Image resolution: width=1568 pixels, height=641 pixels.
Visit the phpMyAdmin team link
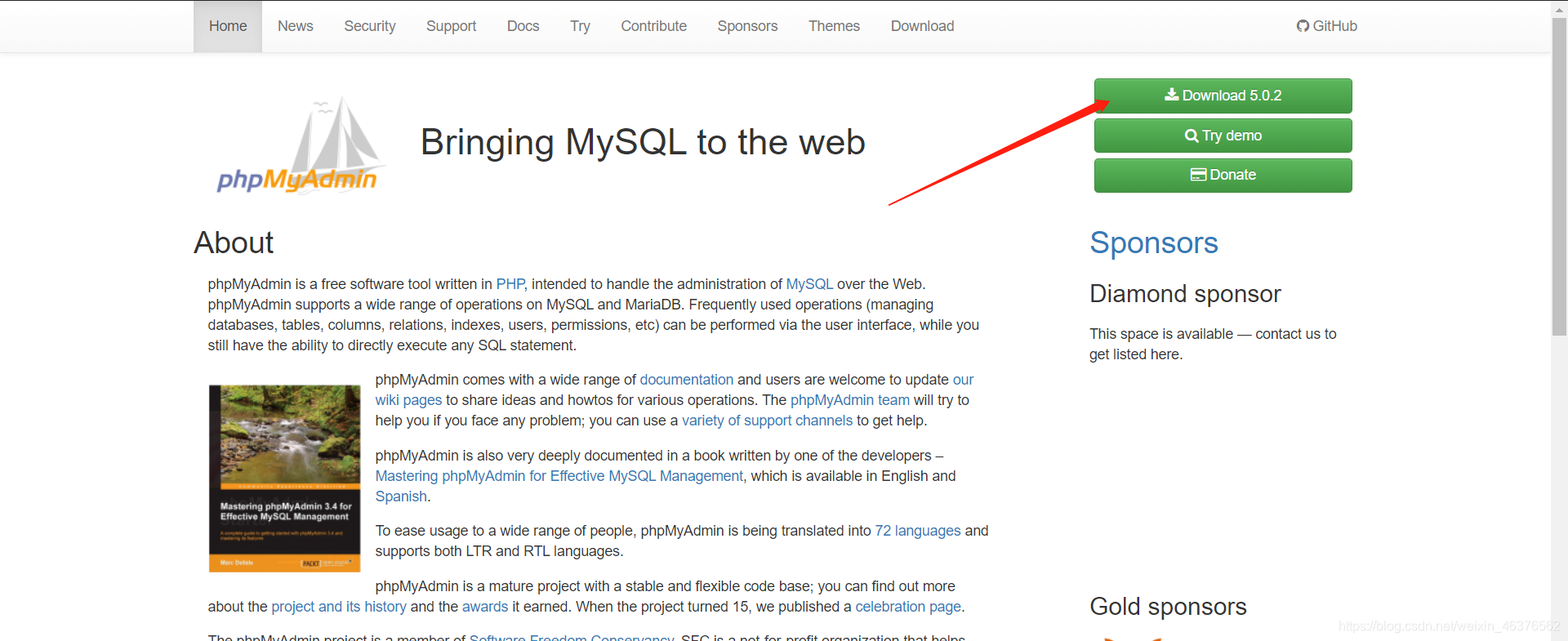[x=849, y=400]
